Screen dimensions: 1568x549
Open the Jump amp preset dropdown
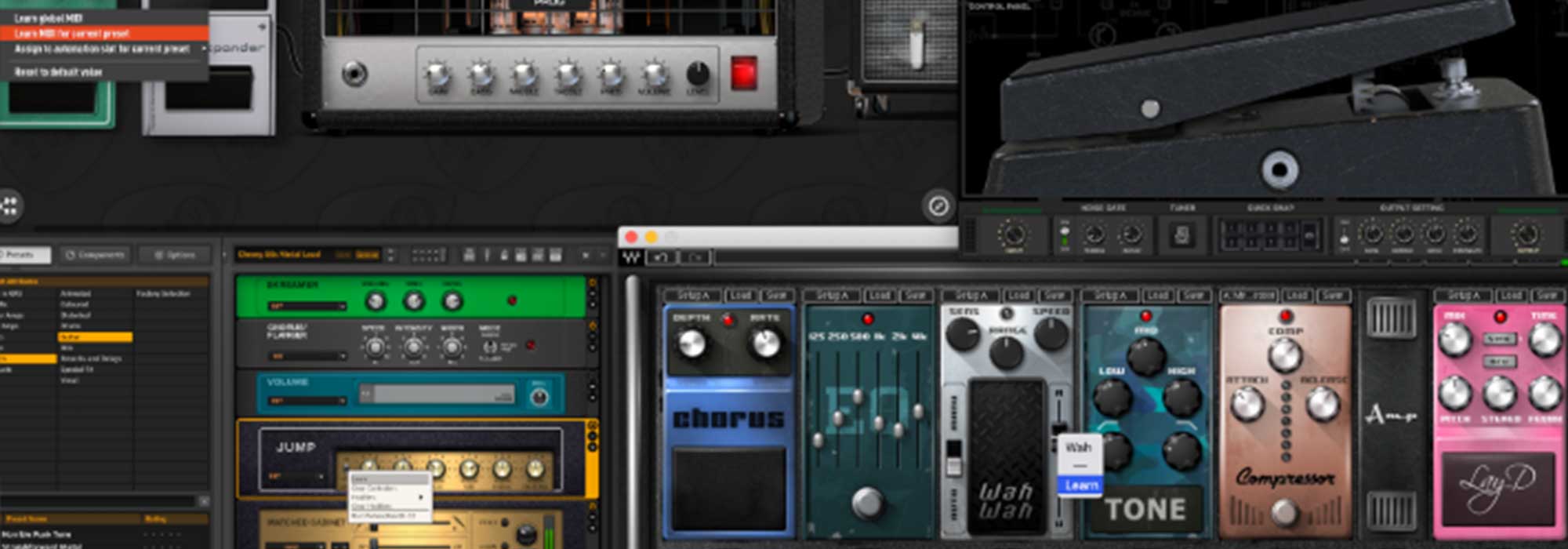tap(296, 476)
